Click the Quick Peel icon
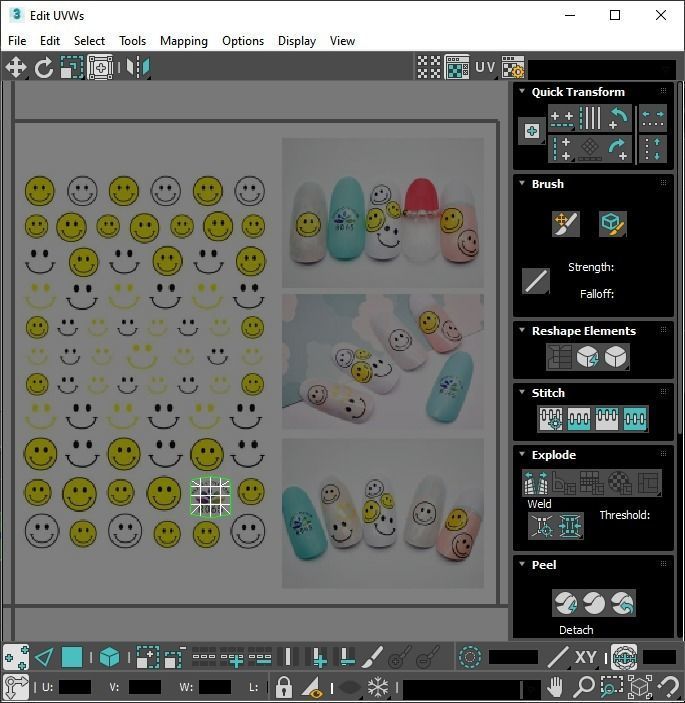Screen dimensions: 685x703 tap(566, 603)
